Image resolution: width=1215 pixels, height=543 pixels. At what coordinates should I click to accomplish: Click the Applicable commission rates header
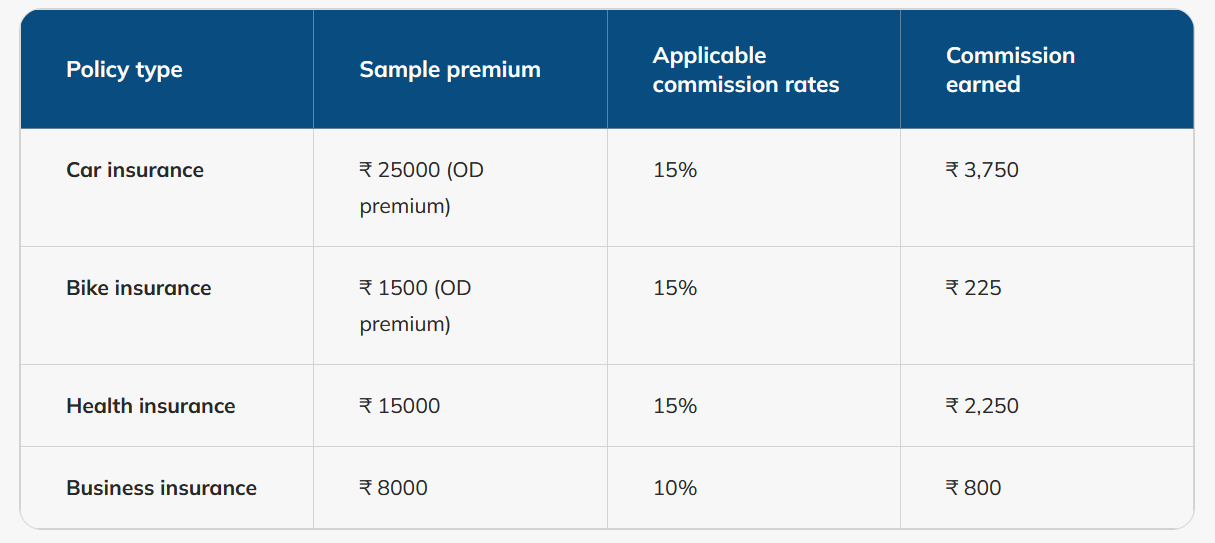click(x=745, y=70)
